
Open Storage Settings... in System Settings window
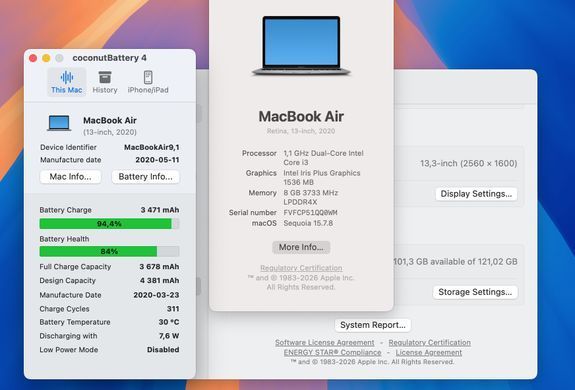tap(475, 292)
